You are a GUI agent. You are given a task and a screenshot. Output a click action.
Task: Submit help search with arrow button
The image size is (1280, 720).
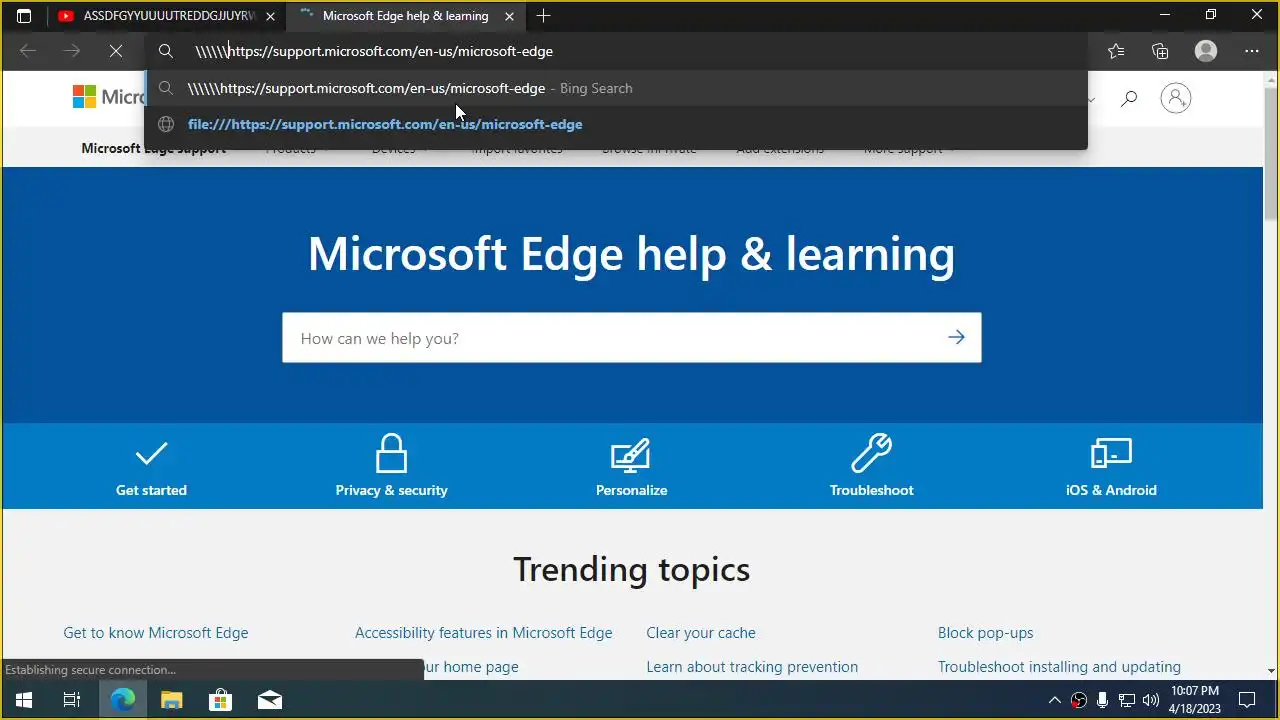coord(957,338)
